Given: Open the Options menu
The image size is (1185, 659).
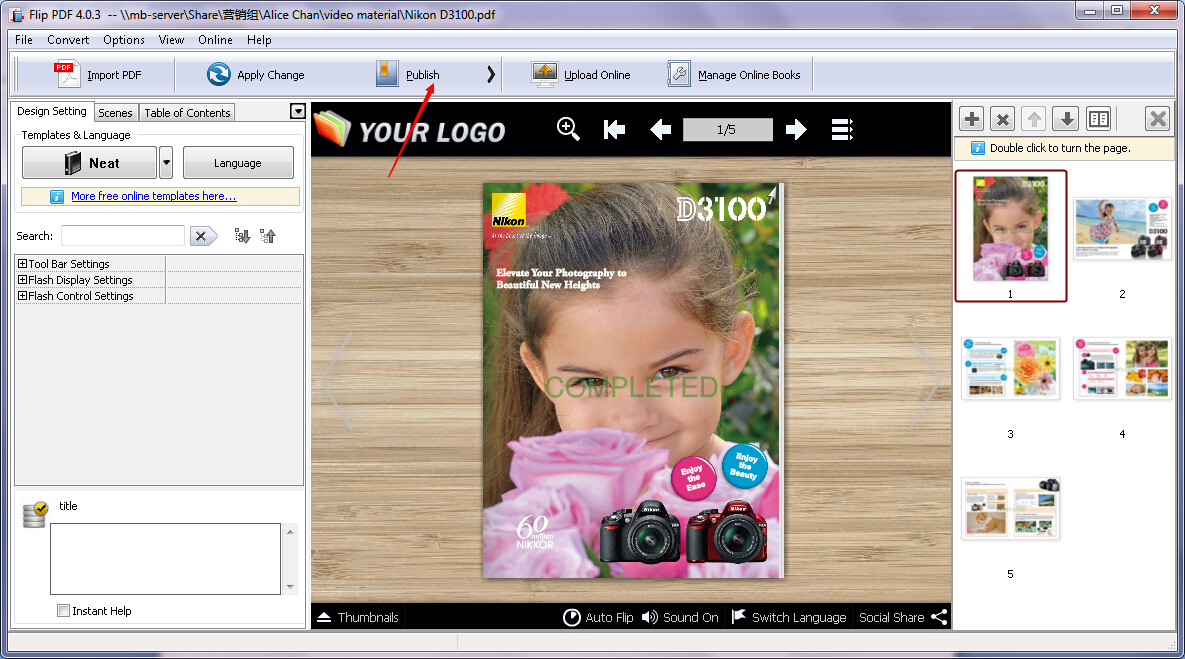Looking at the screenshot, I should click(x=124, y=40).
